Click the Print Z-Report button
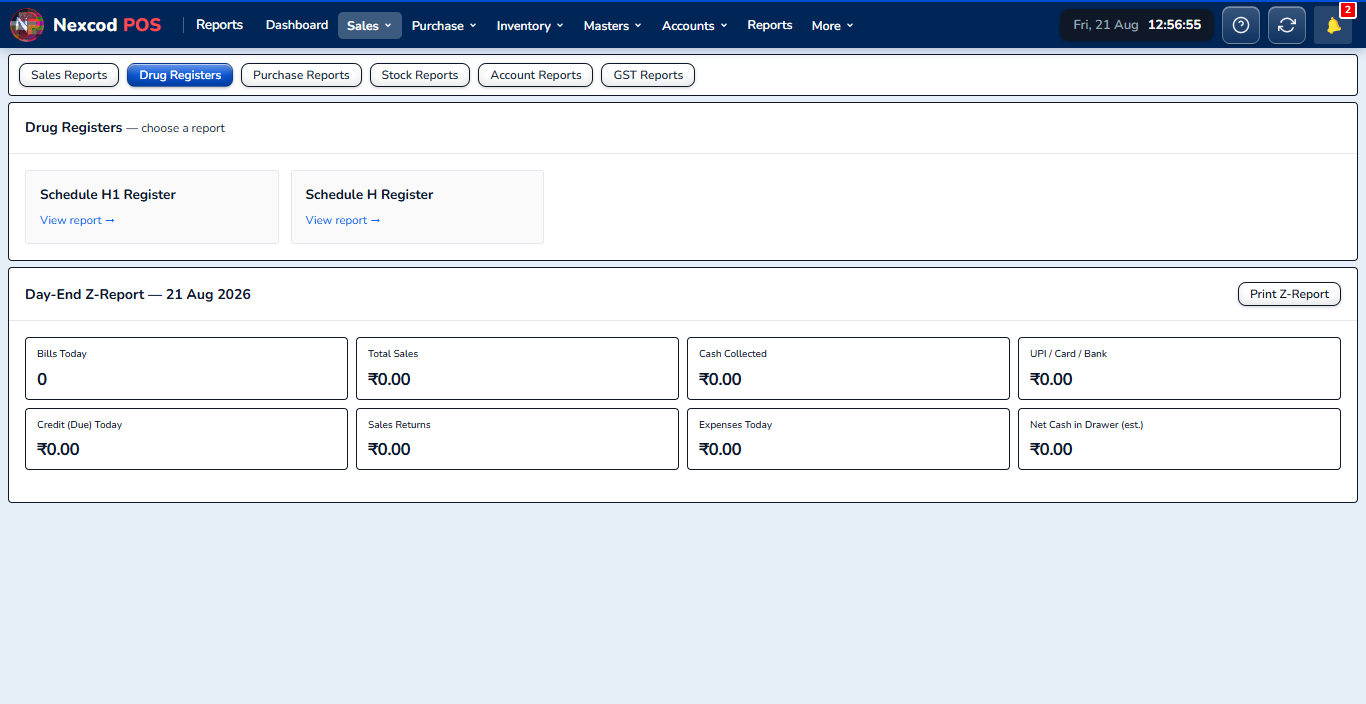The width and height of the screenshot is (1366, 704). point(1289,294)
